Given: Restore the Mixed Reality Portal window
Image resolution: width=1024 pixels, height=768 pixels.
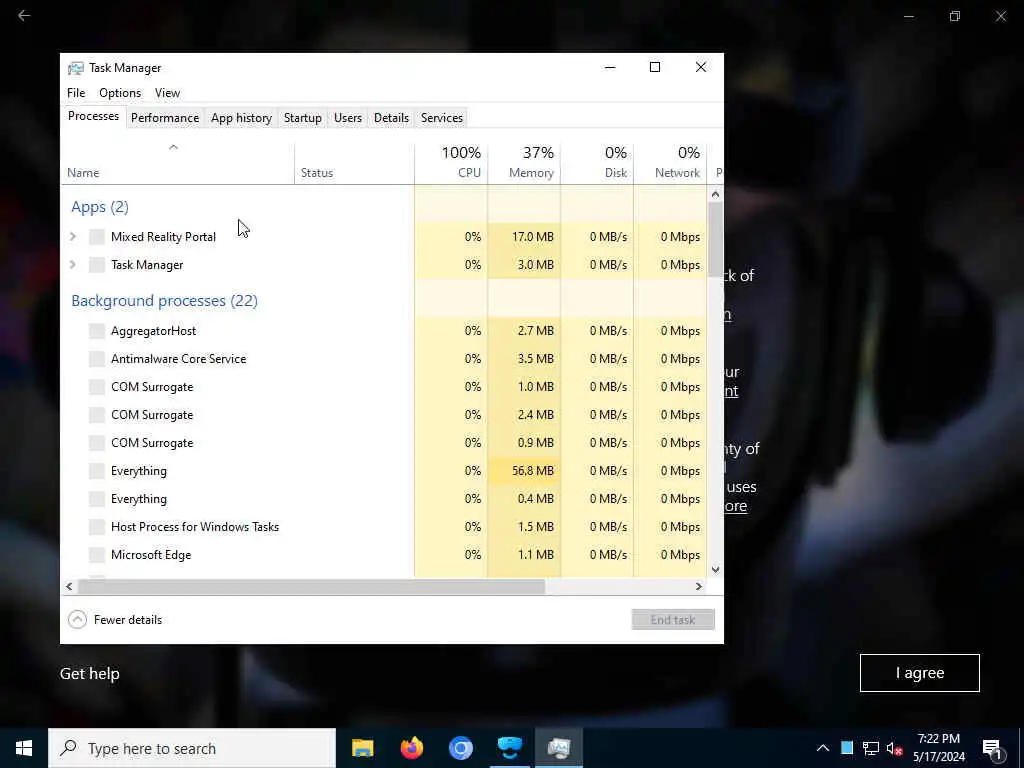Looking at the screenshot, I should pyautogui.click(x=955, y=16).
